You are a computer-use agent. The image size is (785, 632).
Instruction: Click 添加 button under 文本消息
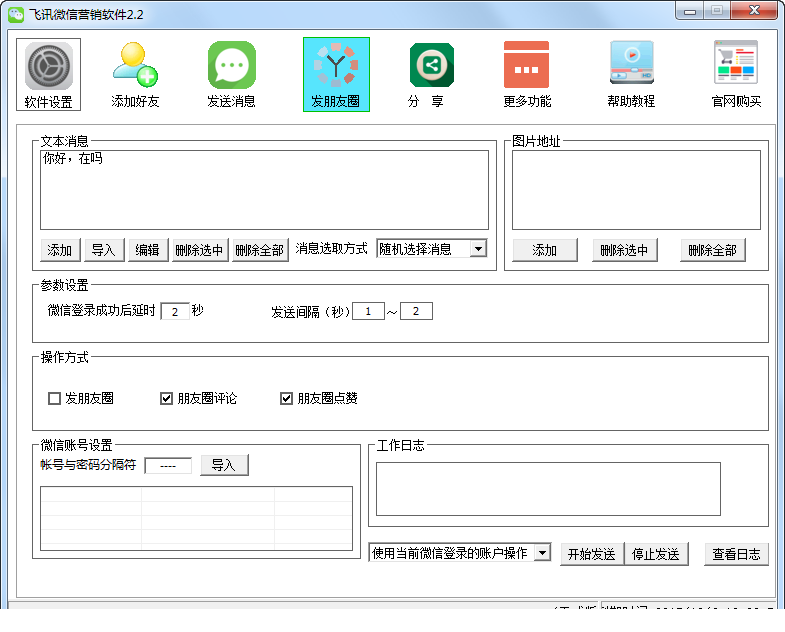pos(60,250)
